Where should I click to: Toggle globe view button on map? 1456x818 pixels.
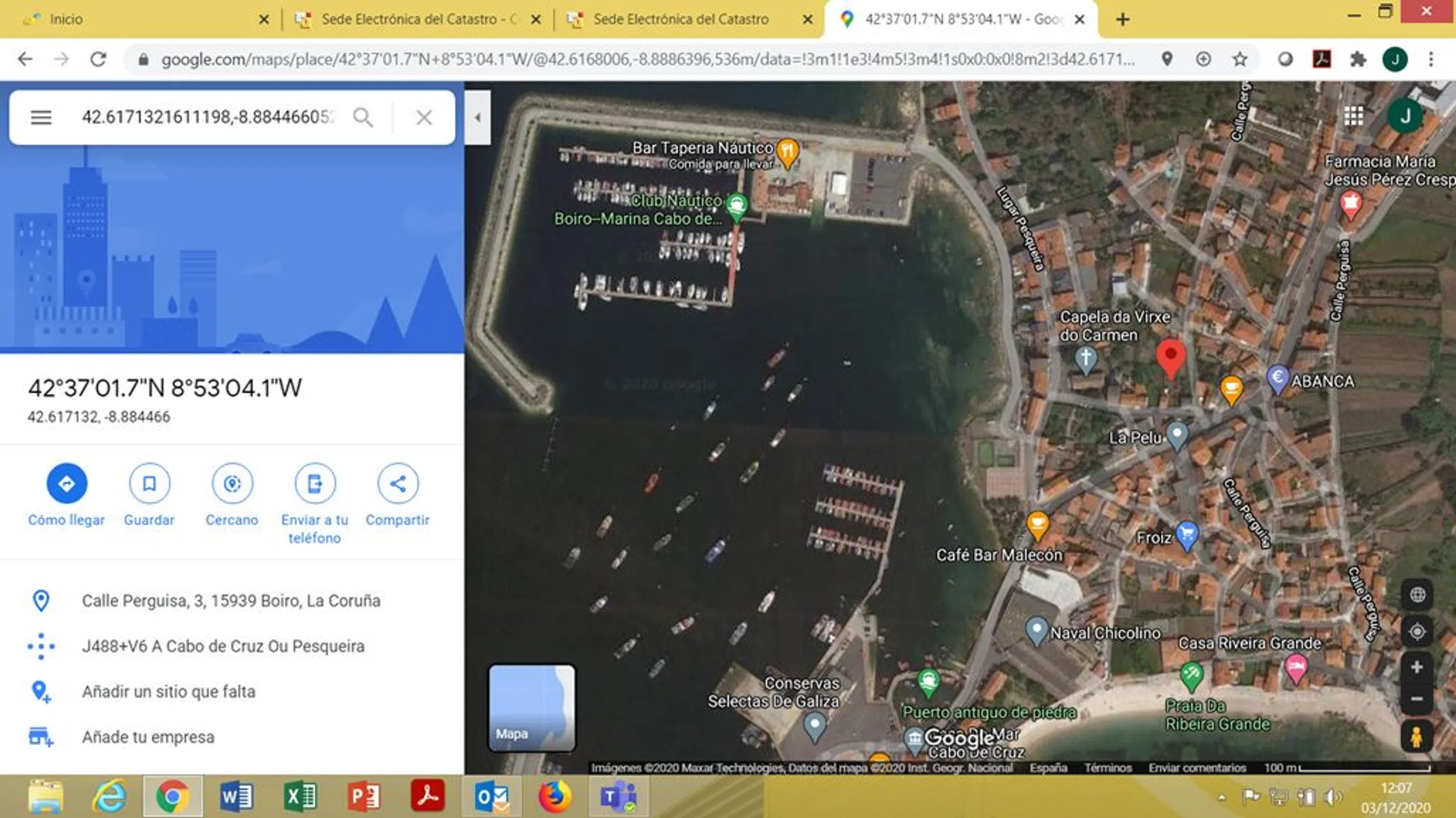1416,595
